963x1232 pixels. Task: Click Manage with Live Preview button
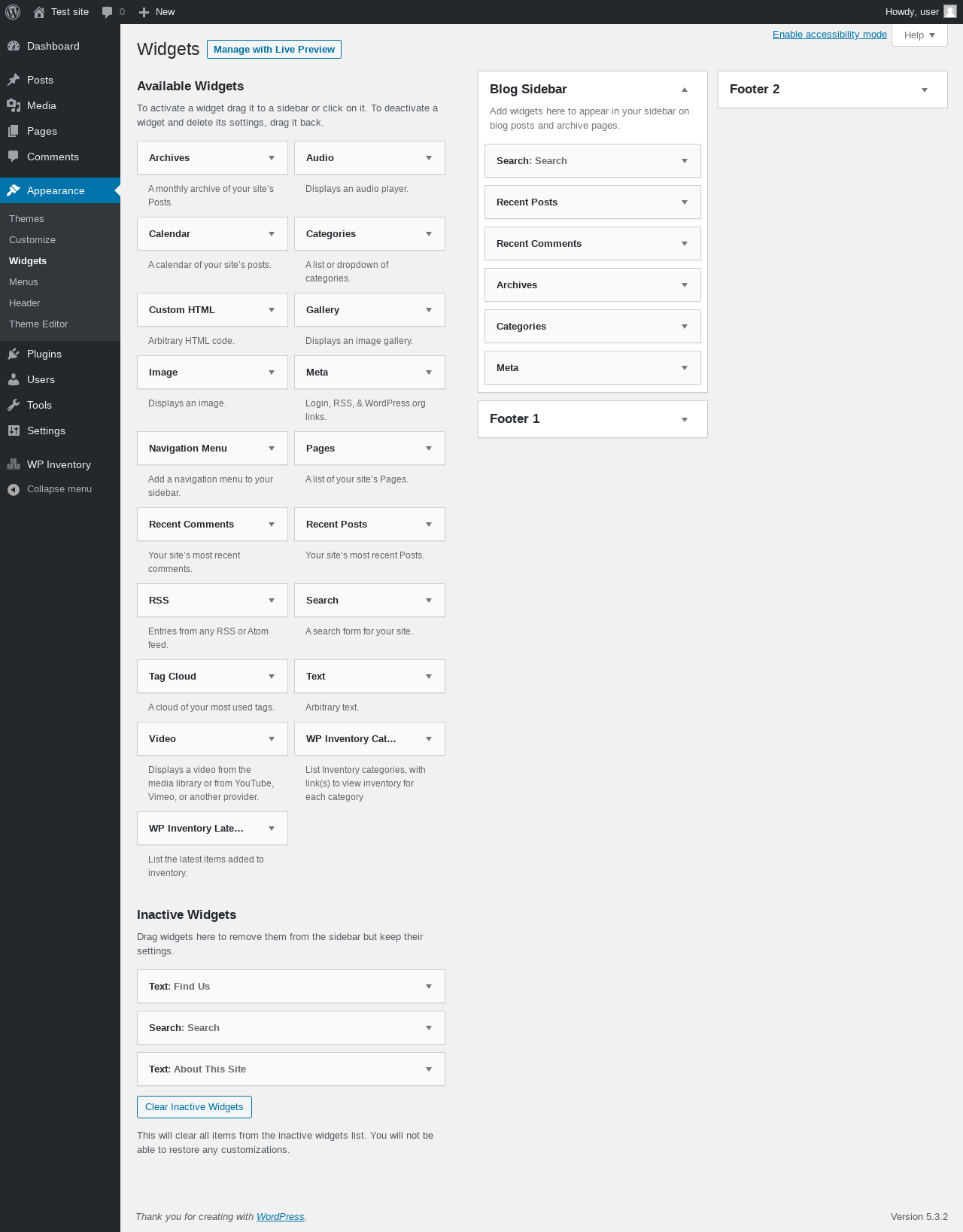point(274,49)
